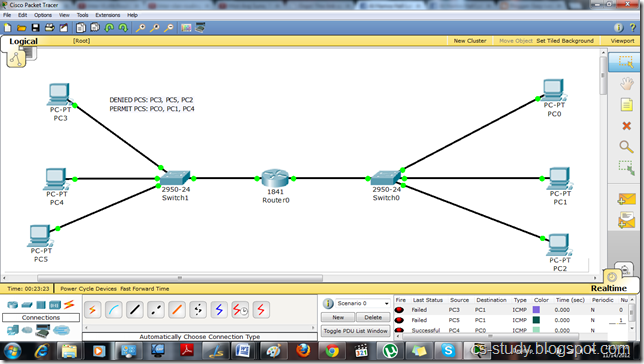644x364 pixels.
Task: Expand navigation under the Logical workspace icon
Action: 16,59
